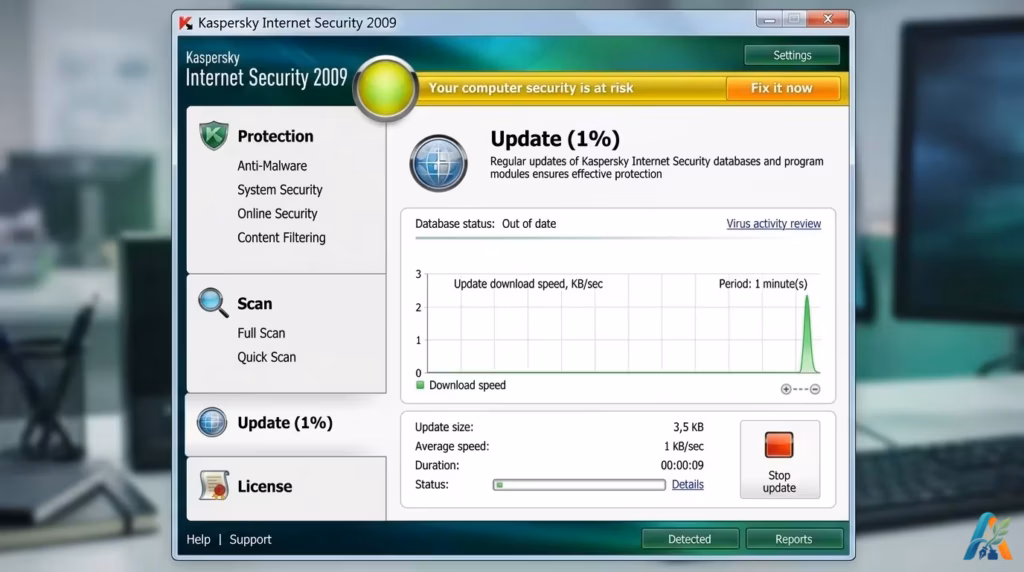Click the '00:00:09' duration value
The width and height of the screenshot is (1024, 572).
pyautogui.click(x=682, y=466)
